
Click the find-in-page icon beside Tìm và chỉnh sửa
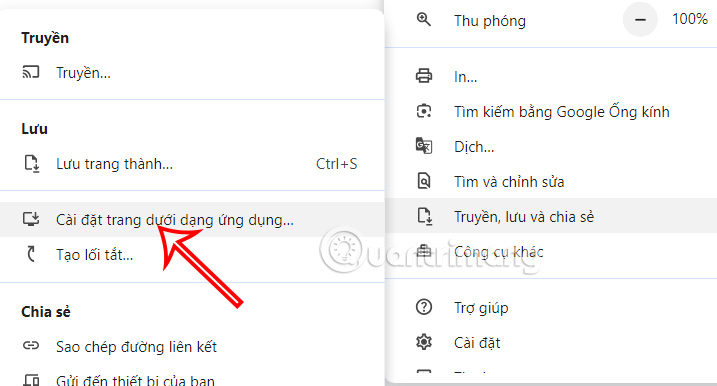(x=424, y=181)
